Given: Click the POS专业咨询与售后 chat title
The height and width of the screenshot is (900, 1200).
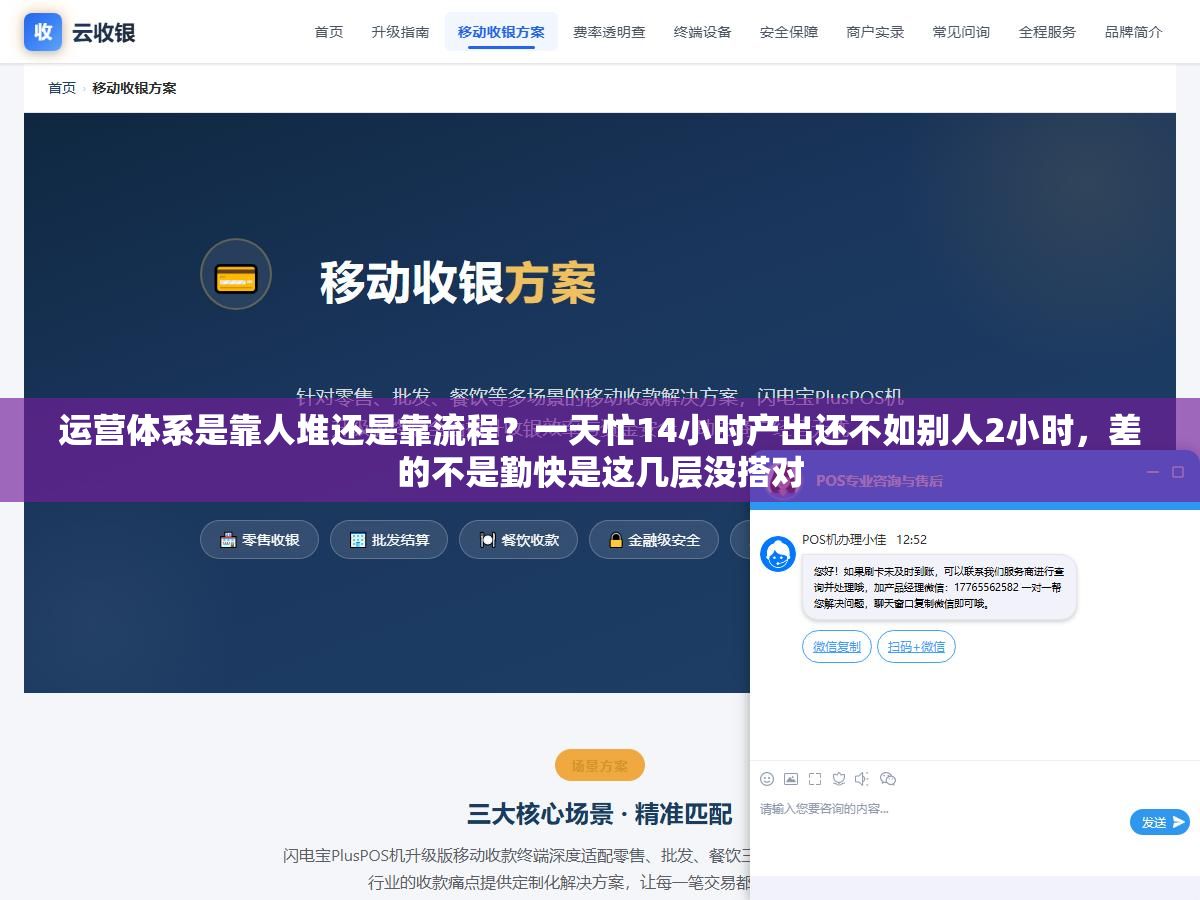Looking at the screenshot, I should coord(879,481).
